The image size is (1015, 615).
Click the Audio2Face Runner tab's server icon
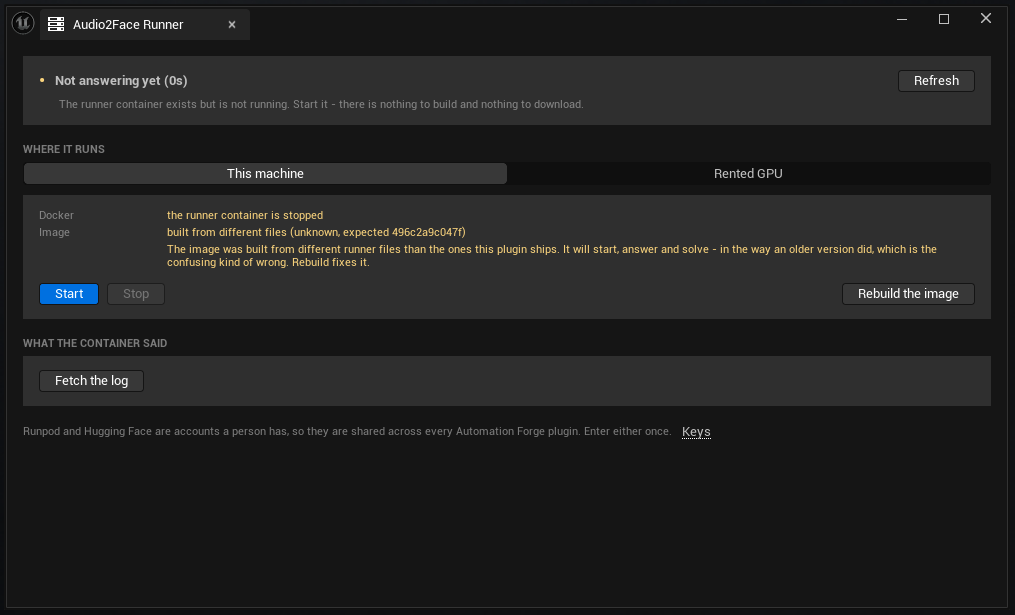point(56,25)
